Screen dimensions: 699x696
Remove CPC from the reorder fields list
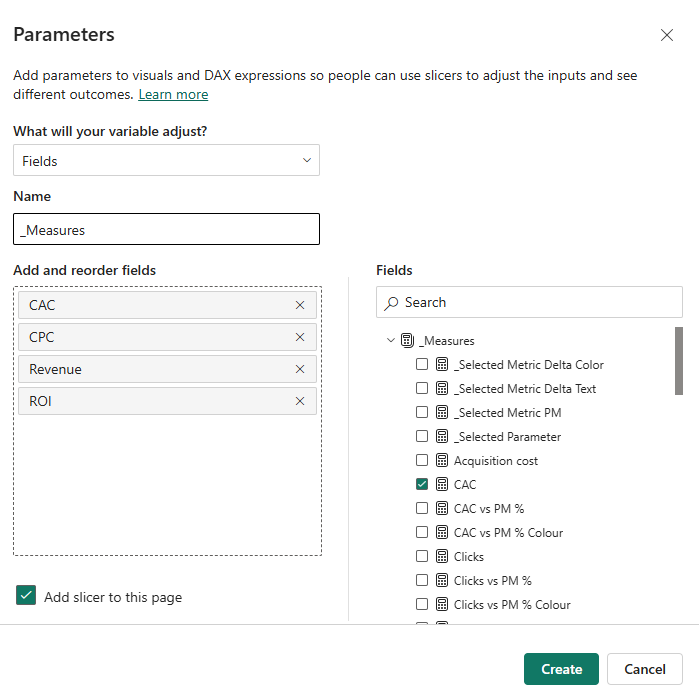300,337
